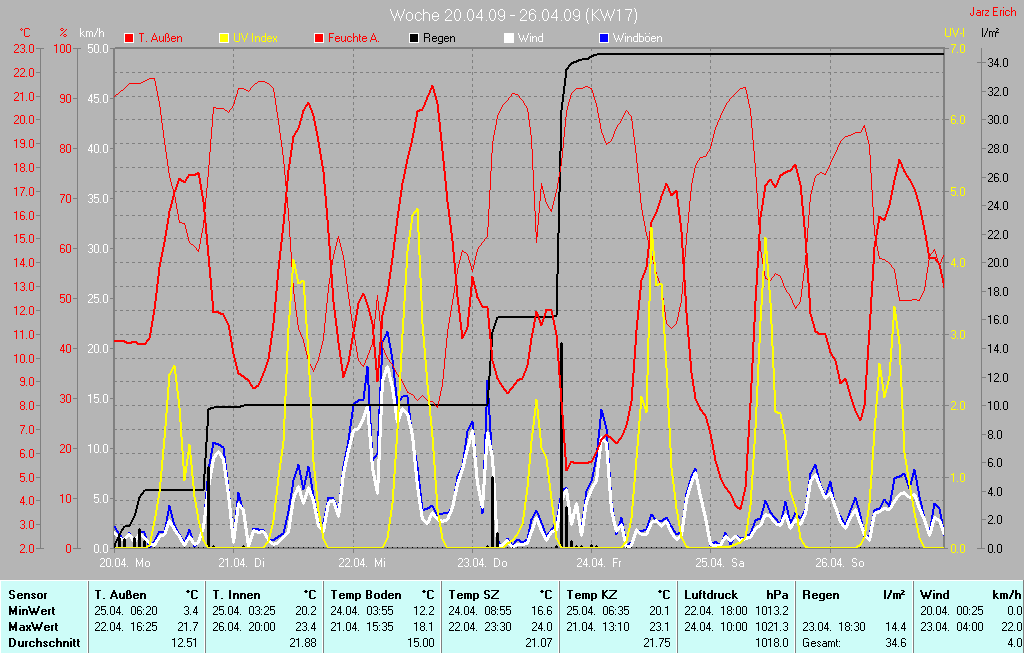Viewport: 1024px width, 653px height.
Task: Click the l/m² axis unit label
Action: click(990, 33)
